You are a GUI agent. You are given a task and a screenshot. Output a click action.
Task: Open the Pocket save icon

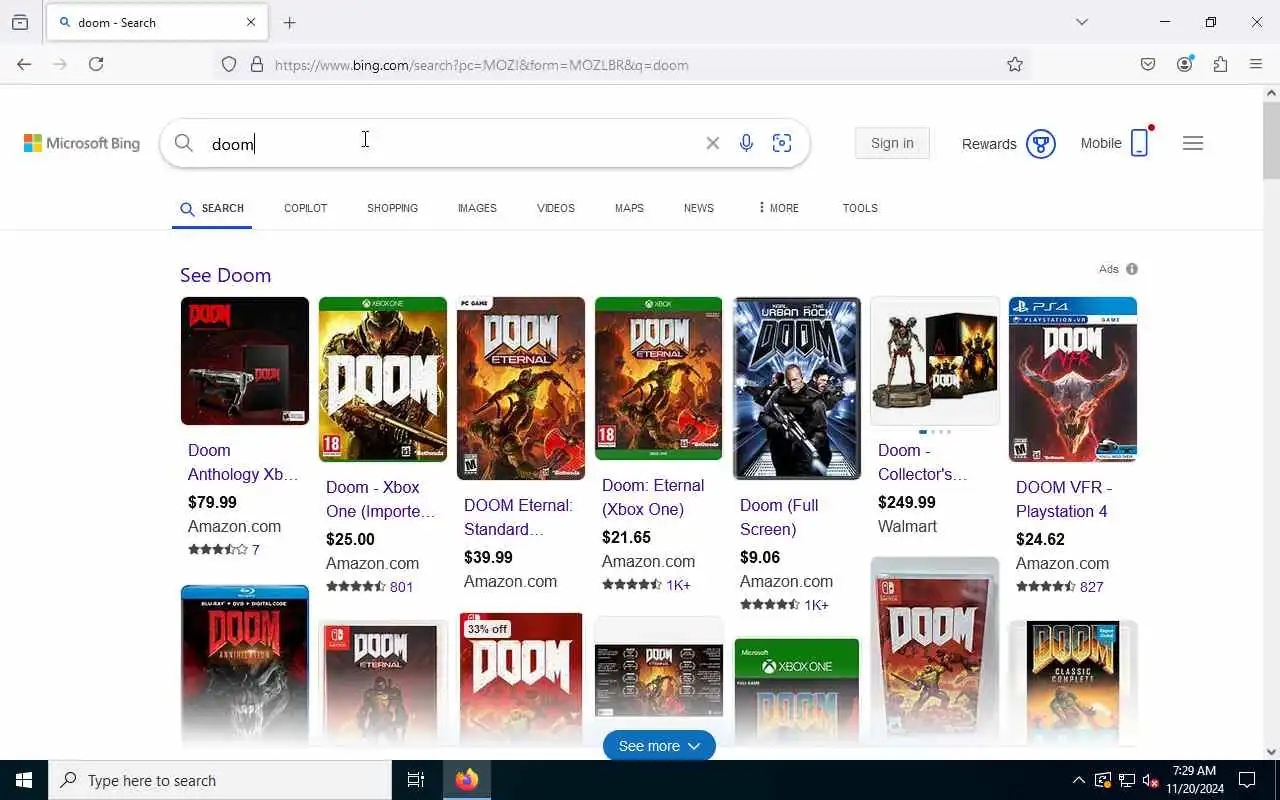coord(1148,64)
